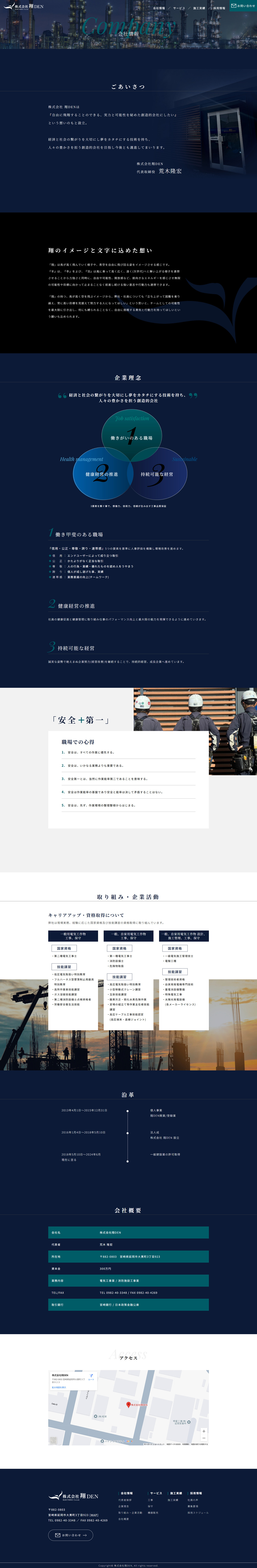Click the 株式会社翔DEN logo in the header
Viewport: 257px width, 1568px height.
click(x=23, y=6)
